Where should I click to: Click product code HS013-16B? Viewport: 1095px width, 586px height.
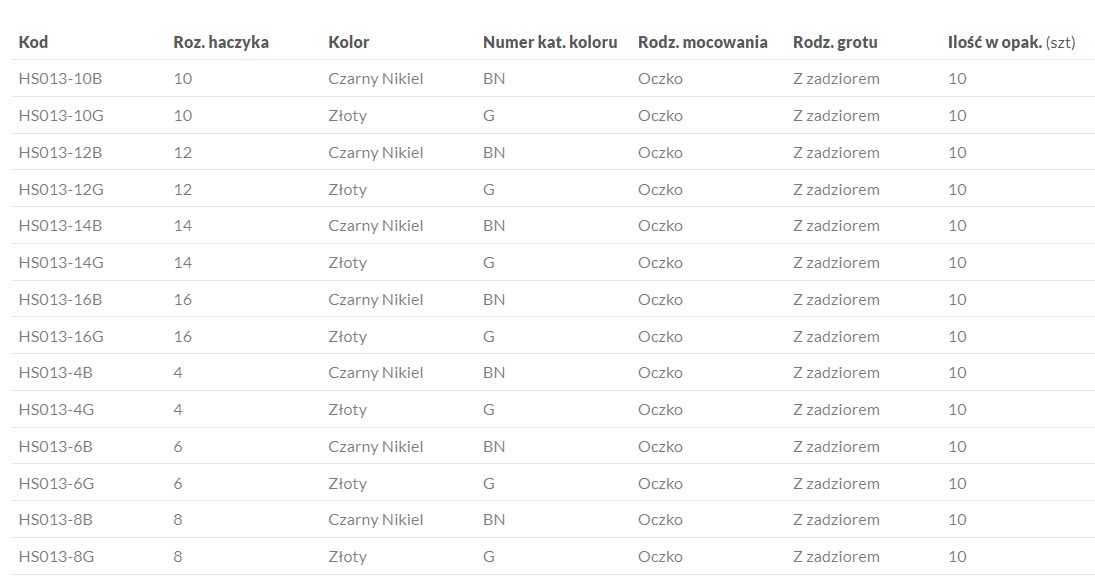[x=60, y=299]
